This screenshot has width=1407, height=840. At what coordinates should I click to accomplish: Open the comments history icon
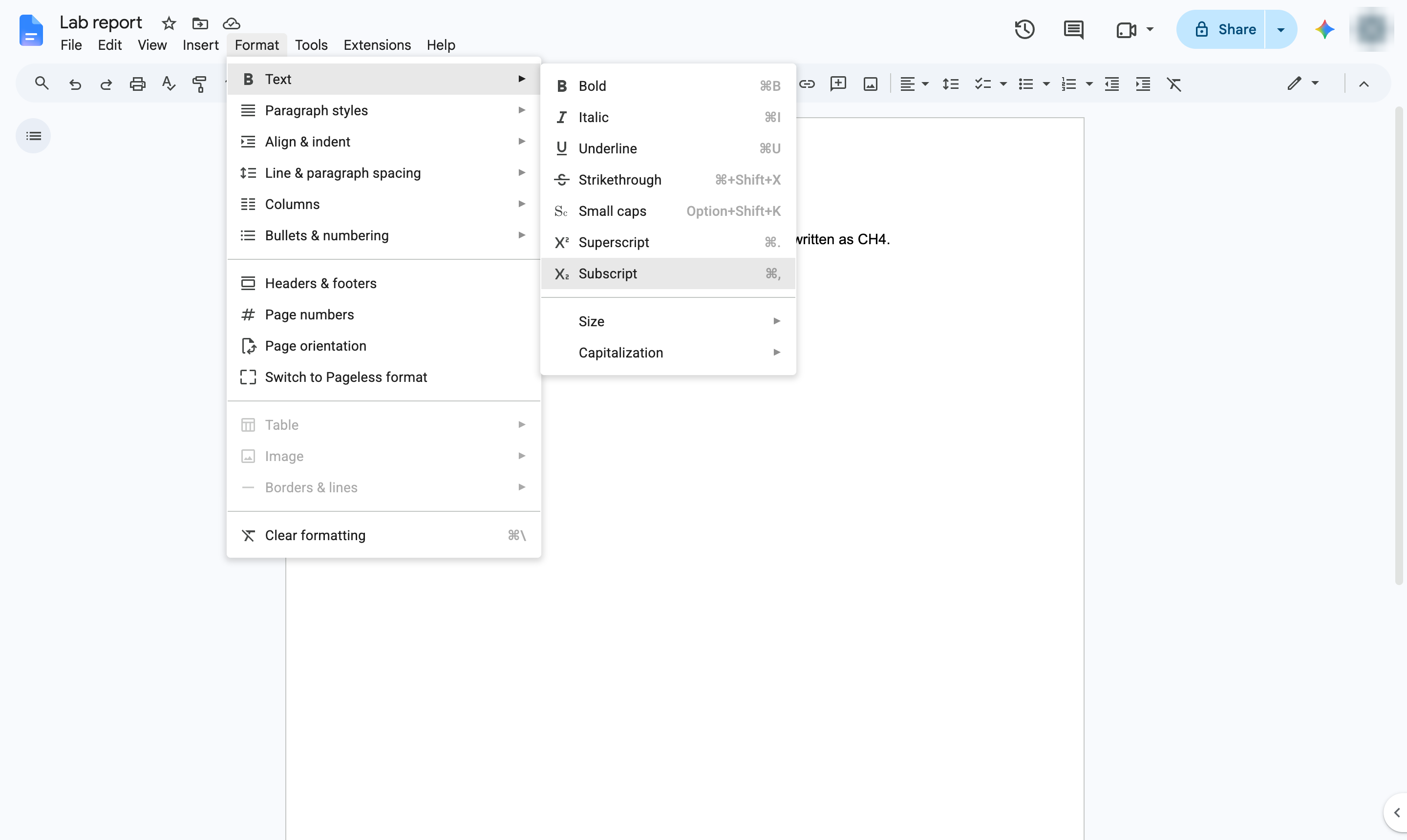coord(1073,29)
